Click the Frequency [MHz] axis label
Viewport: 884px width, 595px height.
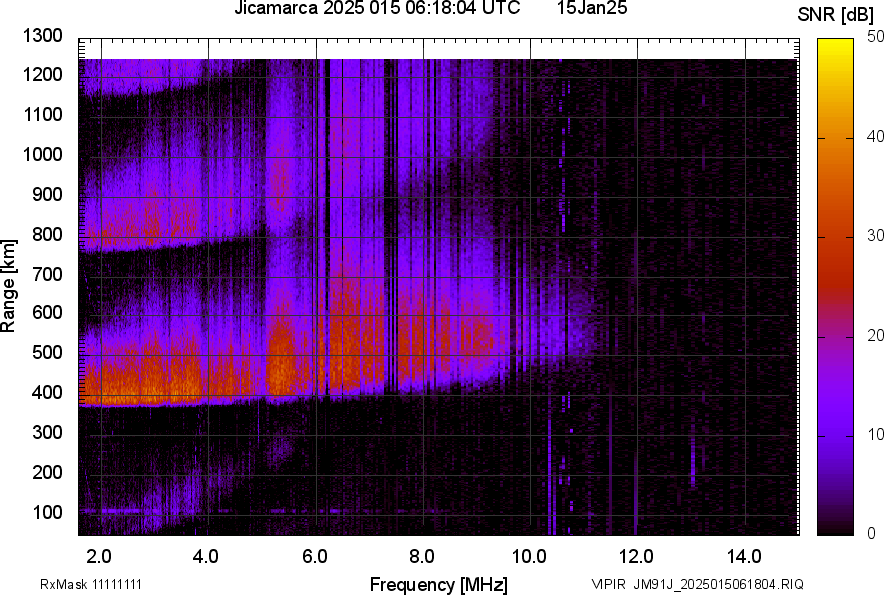[x=438, y=584]
